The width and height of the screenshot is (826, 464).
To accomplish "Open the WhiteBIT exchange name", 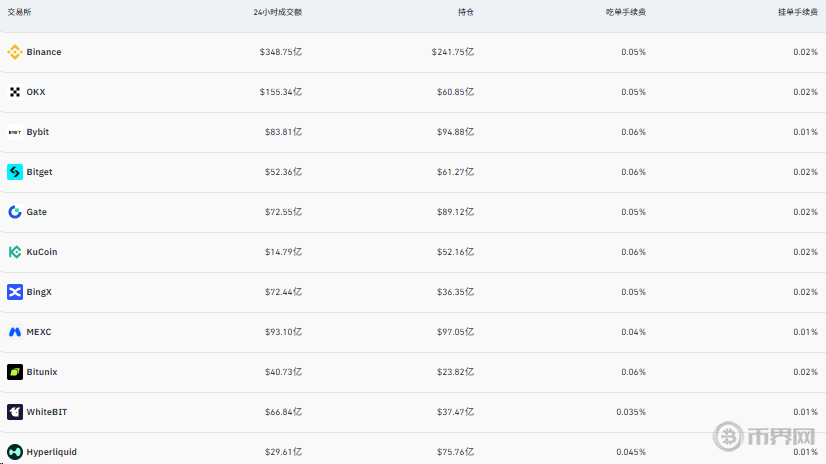I will (x=46, y=412).
